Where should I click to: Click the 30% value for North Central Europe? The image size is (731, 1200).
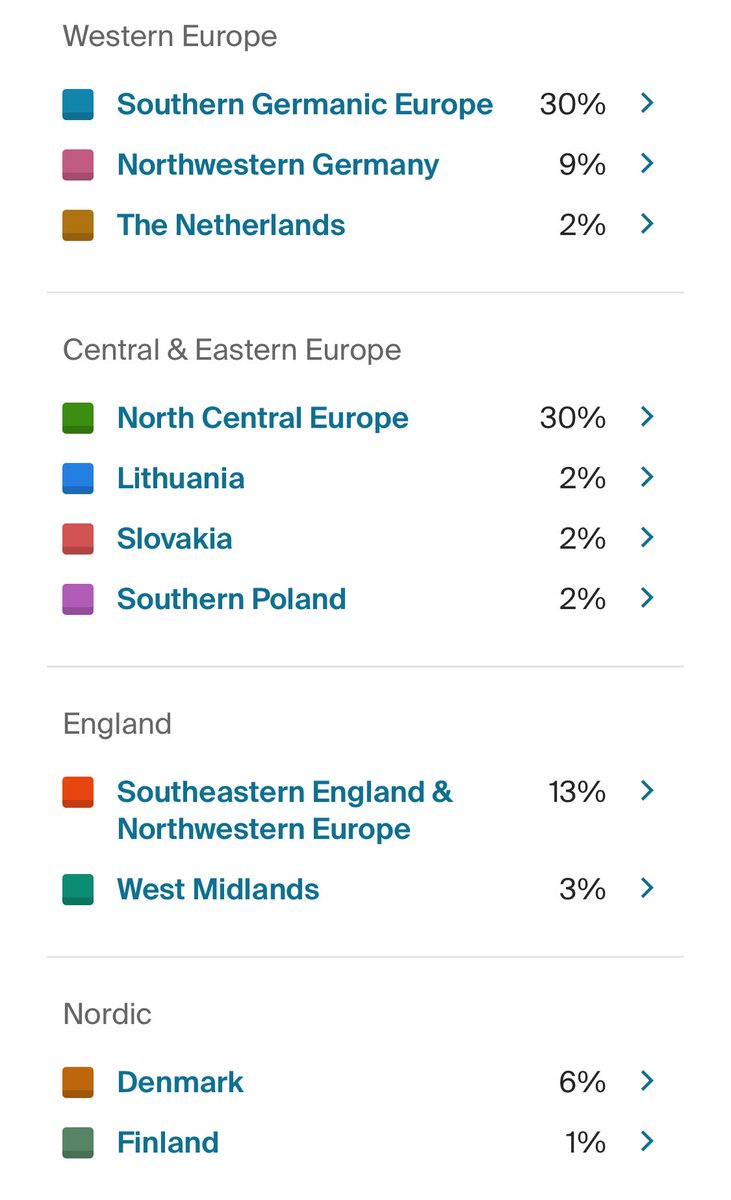coord(572,418)
